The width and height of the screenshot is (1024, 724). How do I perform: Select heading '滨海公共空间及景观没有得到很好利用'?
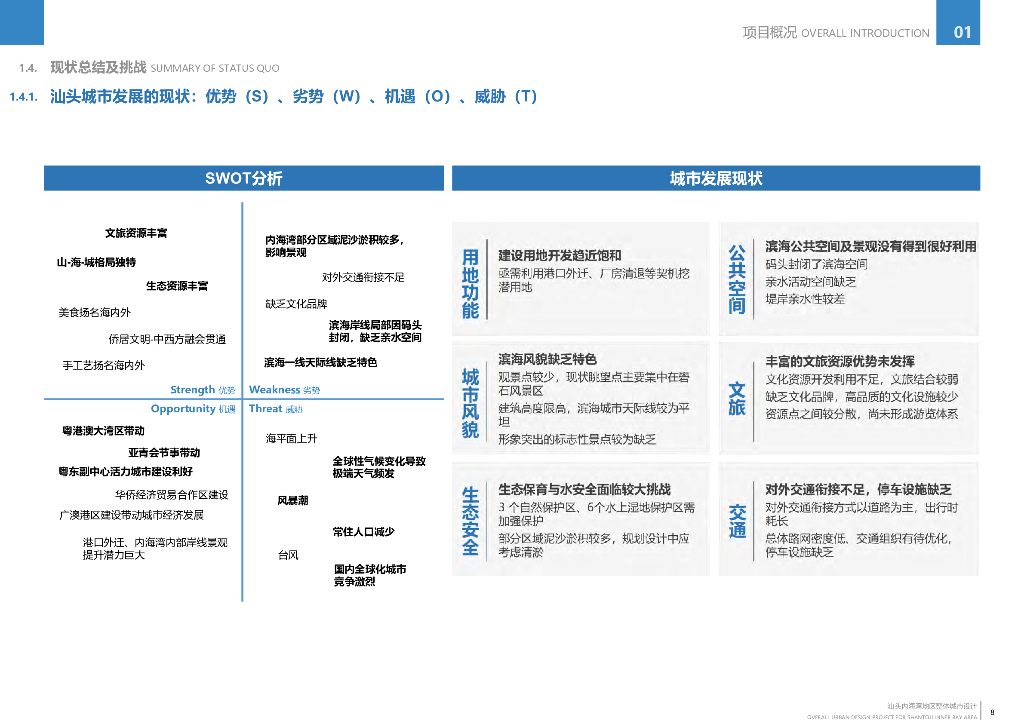(x=871, y=246)
